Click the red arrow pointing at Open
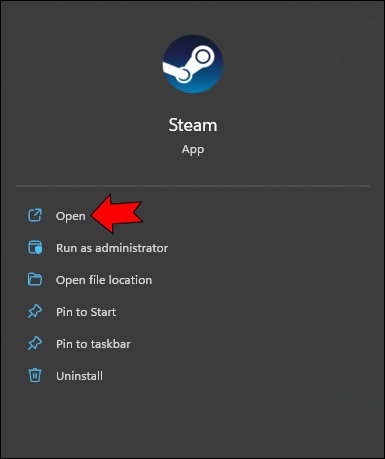The image size is (385, 459). (117, 214)
